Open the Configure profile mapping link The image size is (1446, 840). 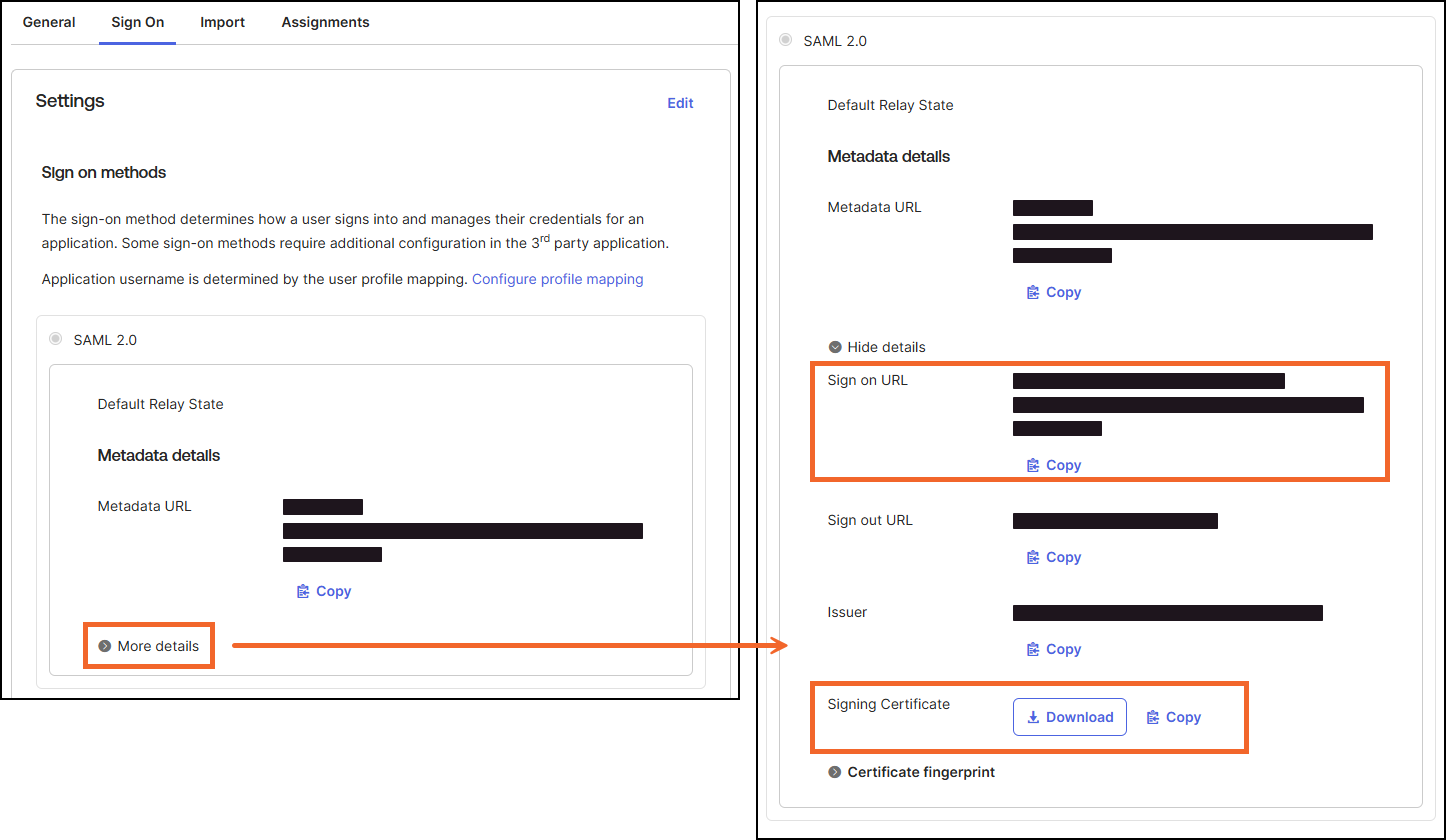[557, 279]
